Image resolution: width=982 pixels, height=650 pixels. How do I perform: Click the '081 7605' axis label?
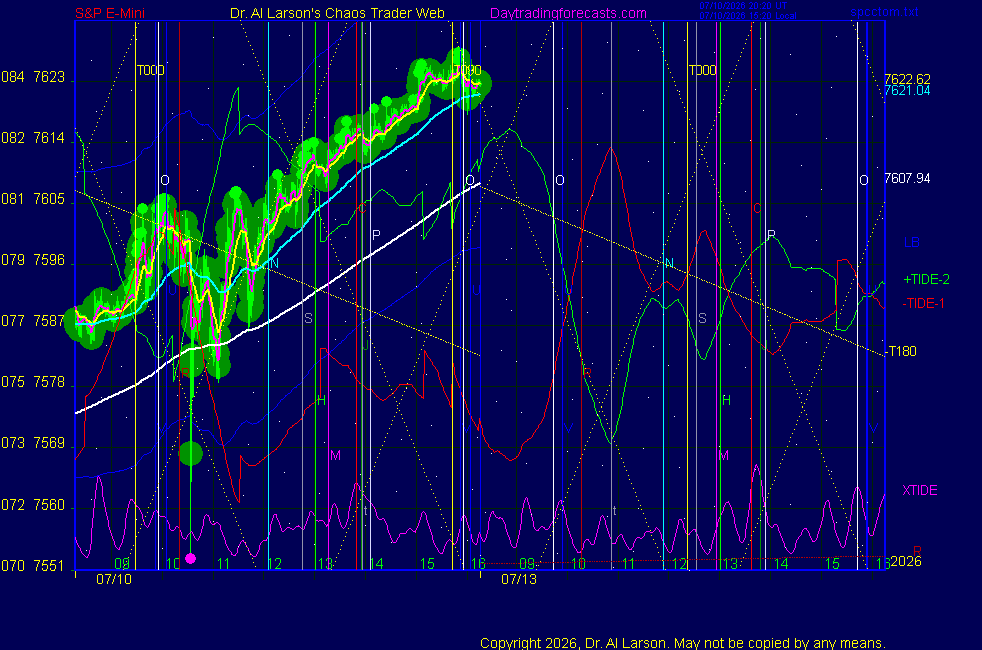(x=33, y=199)
